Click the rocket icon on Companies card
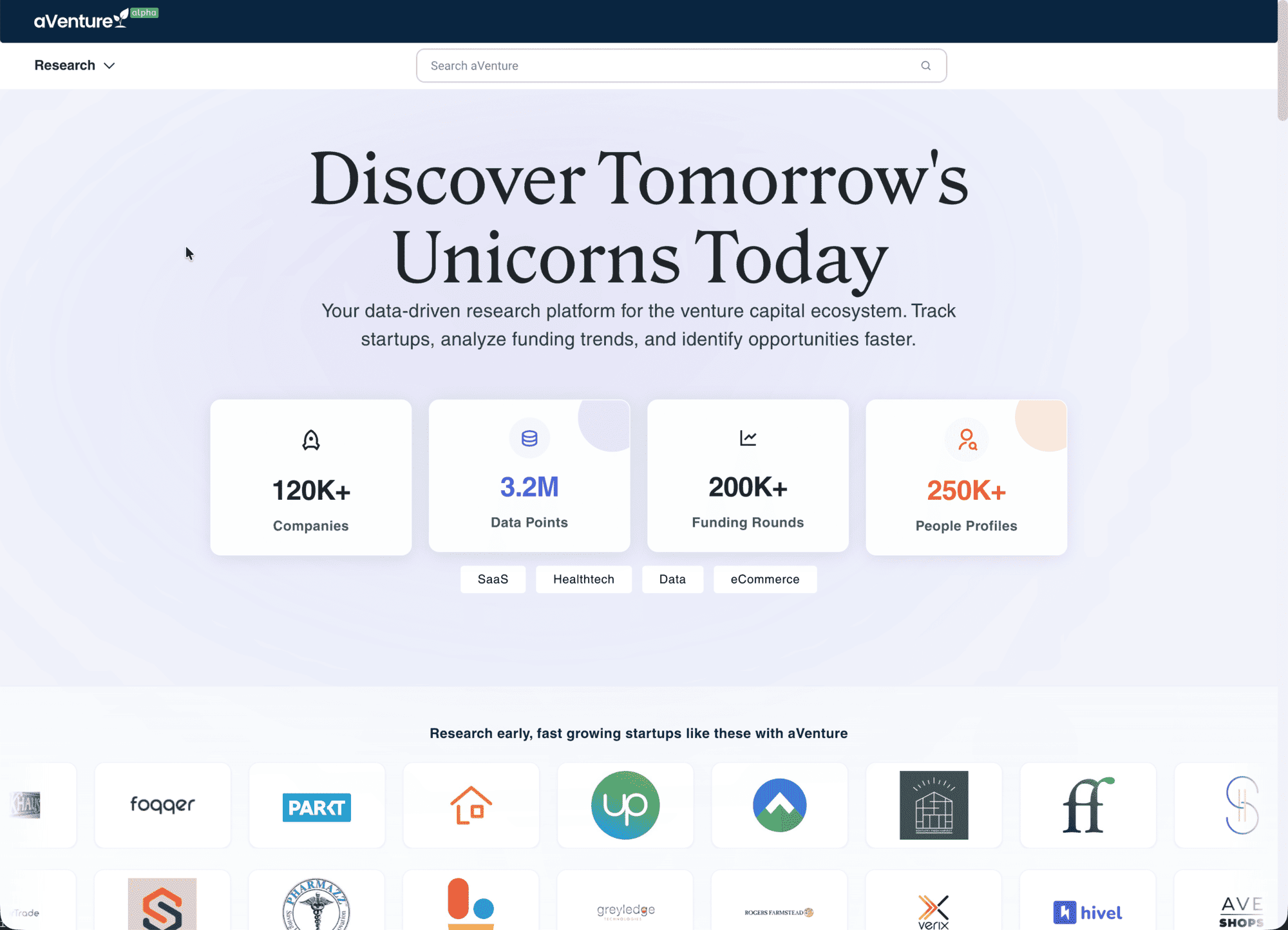This screenshot has width=1288, height=930. tap(310, 441)
